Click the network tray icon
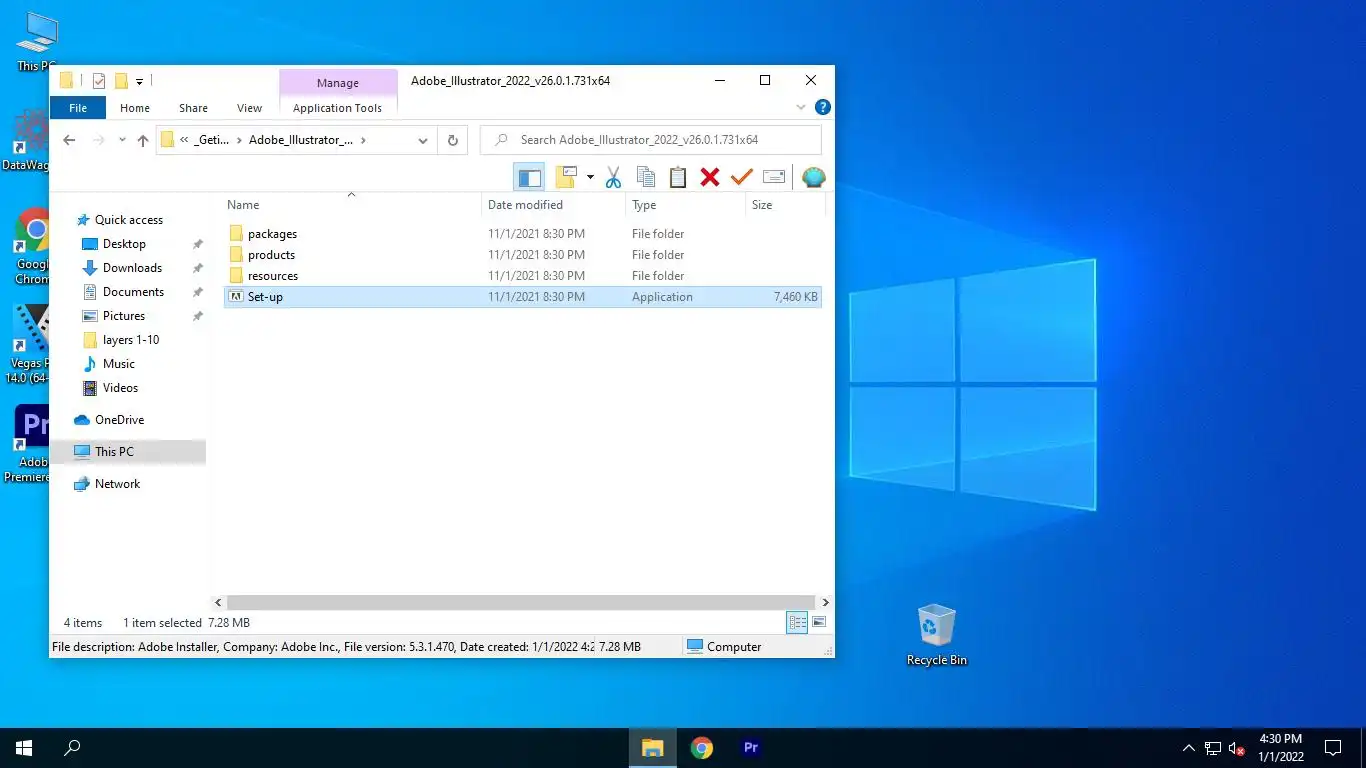Image resolution: width=1366 pixels, height=768 pixels. [x=1213, y=748]
